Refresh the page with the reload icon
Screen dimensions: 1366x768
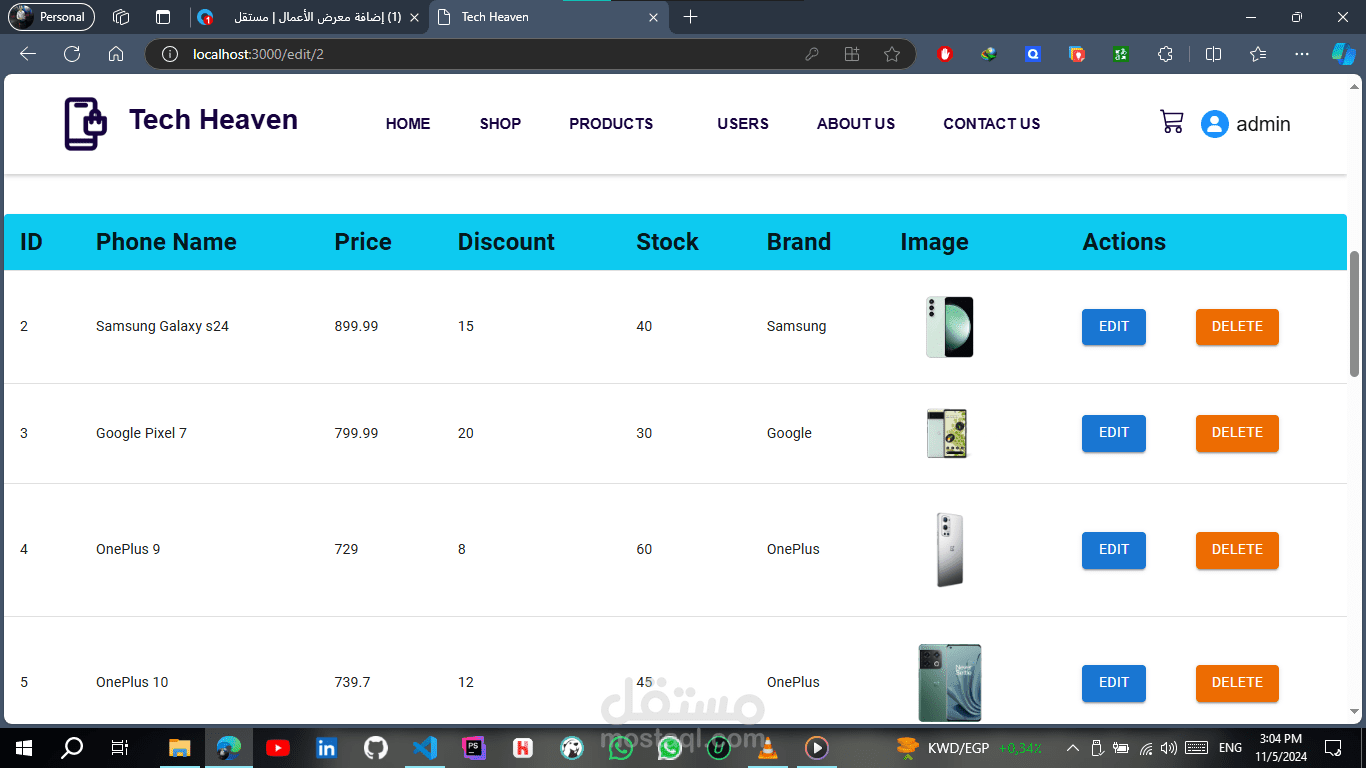[x=72, y=54]
